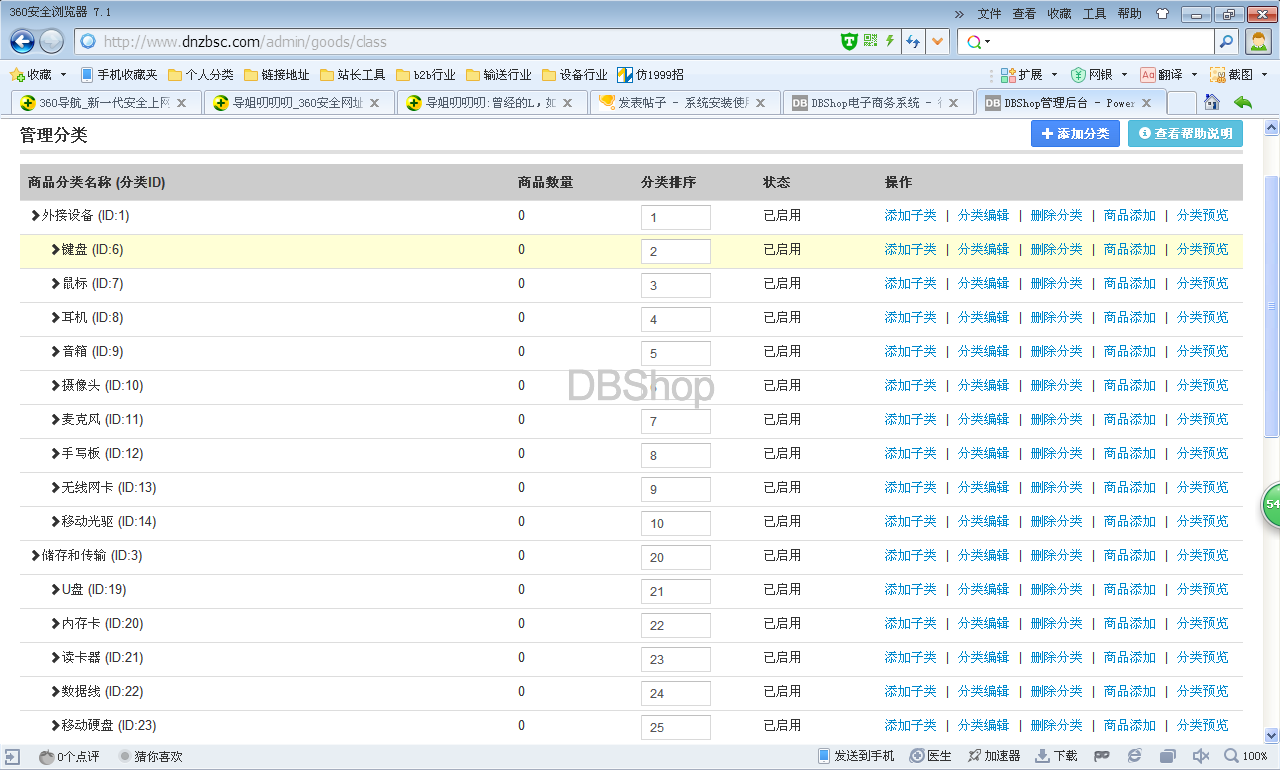The width and height of the screenshot is (1280, 770).
Task: Open the 手机收藏夹 bookmark
Action: tap(119, 75)
